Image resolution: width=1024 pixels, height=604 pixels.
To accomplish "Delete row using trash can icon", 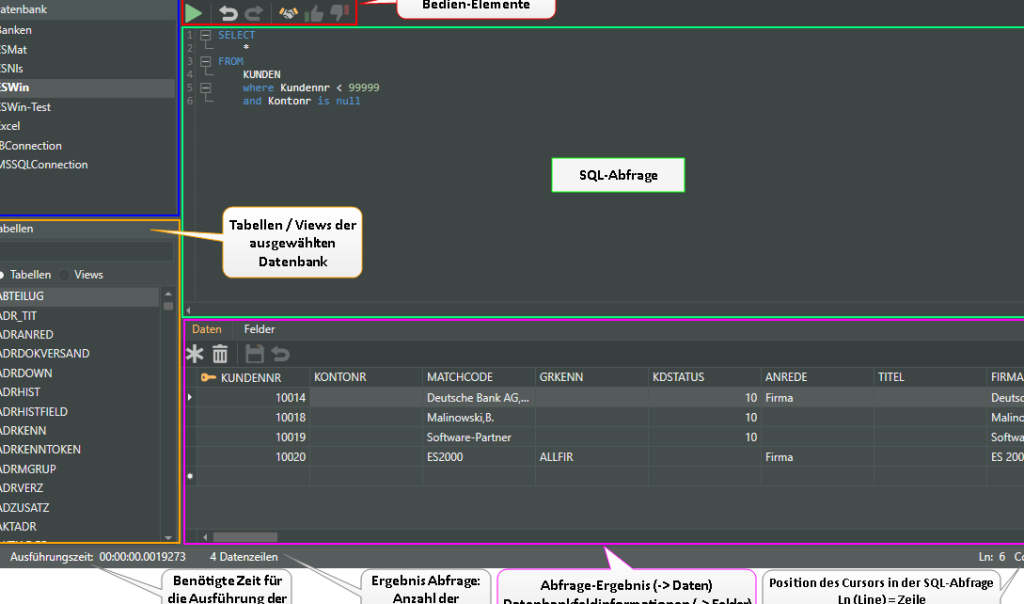I will (x=220, y=354).
